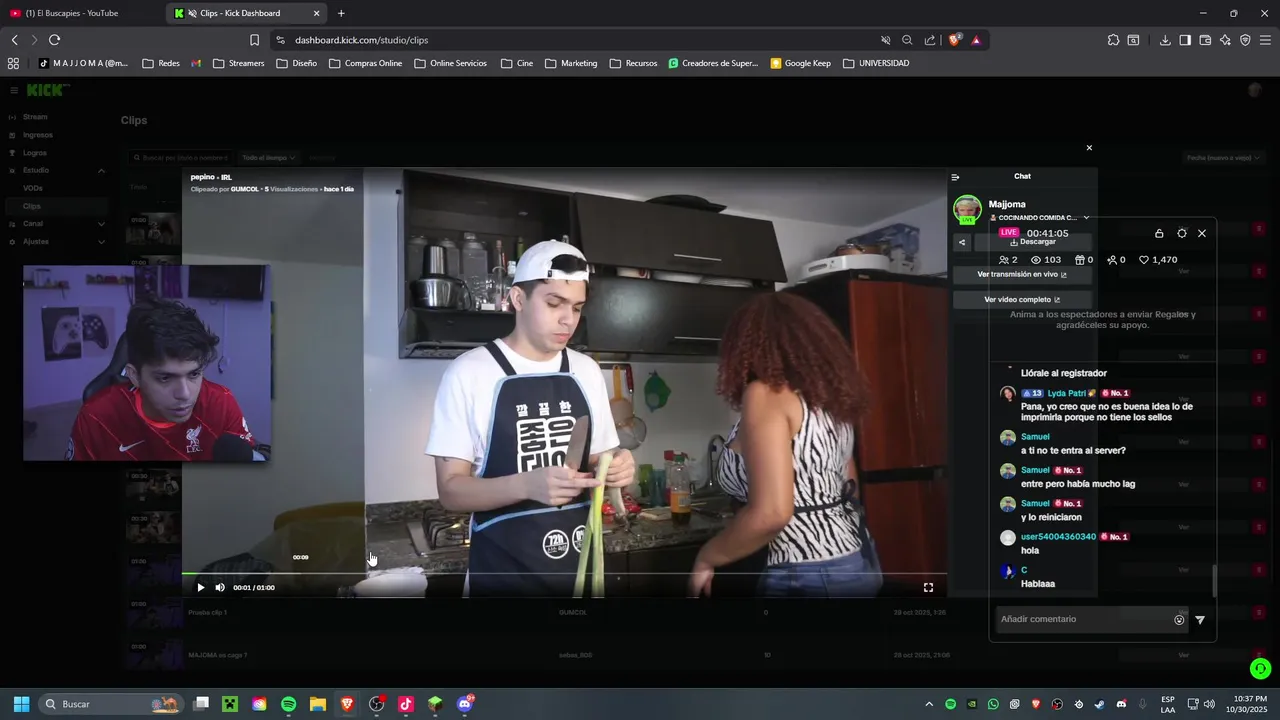1280x720 pixels.
Task: Open VODs in the sidebar
Action: coord(33,188)
